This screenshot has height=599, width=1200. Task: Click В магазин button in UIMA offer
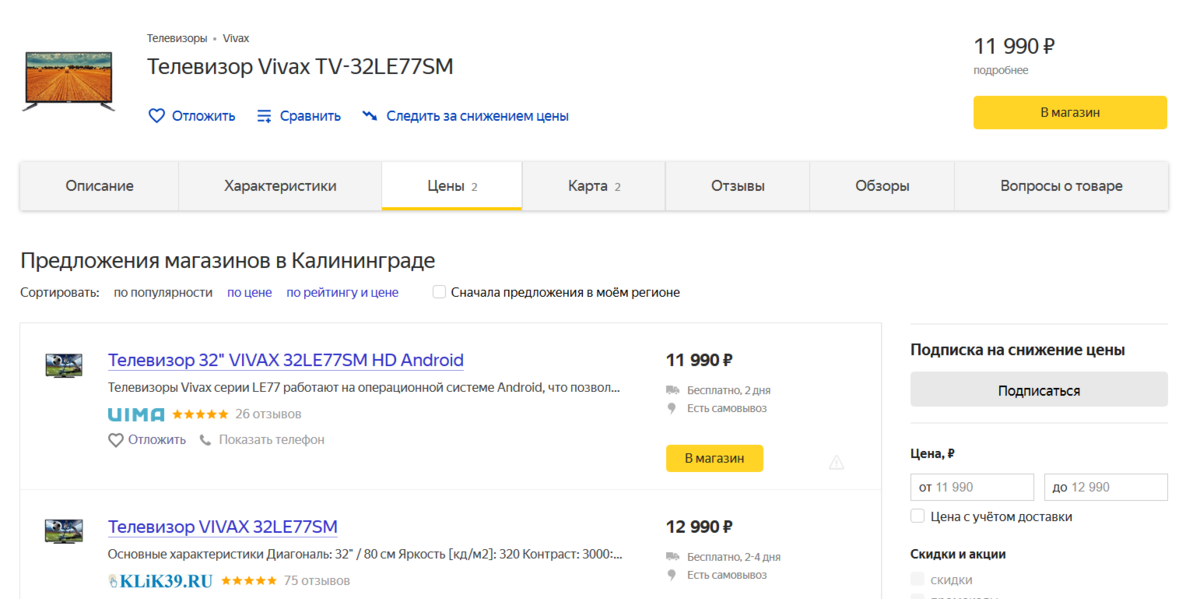tap(714, 458)
